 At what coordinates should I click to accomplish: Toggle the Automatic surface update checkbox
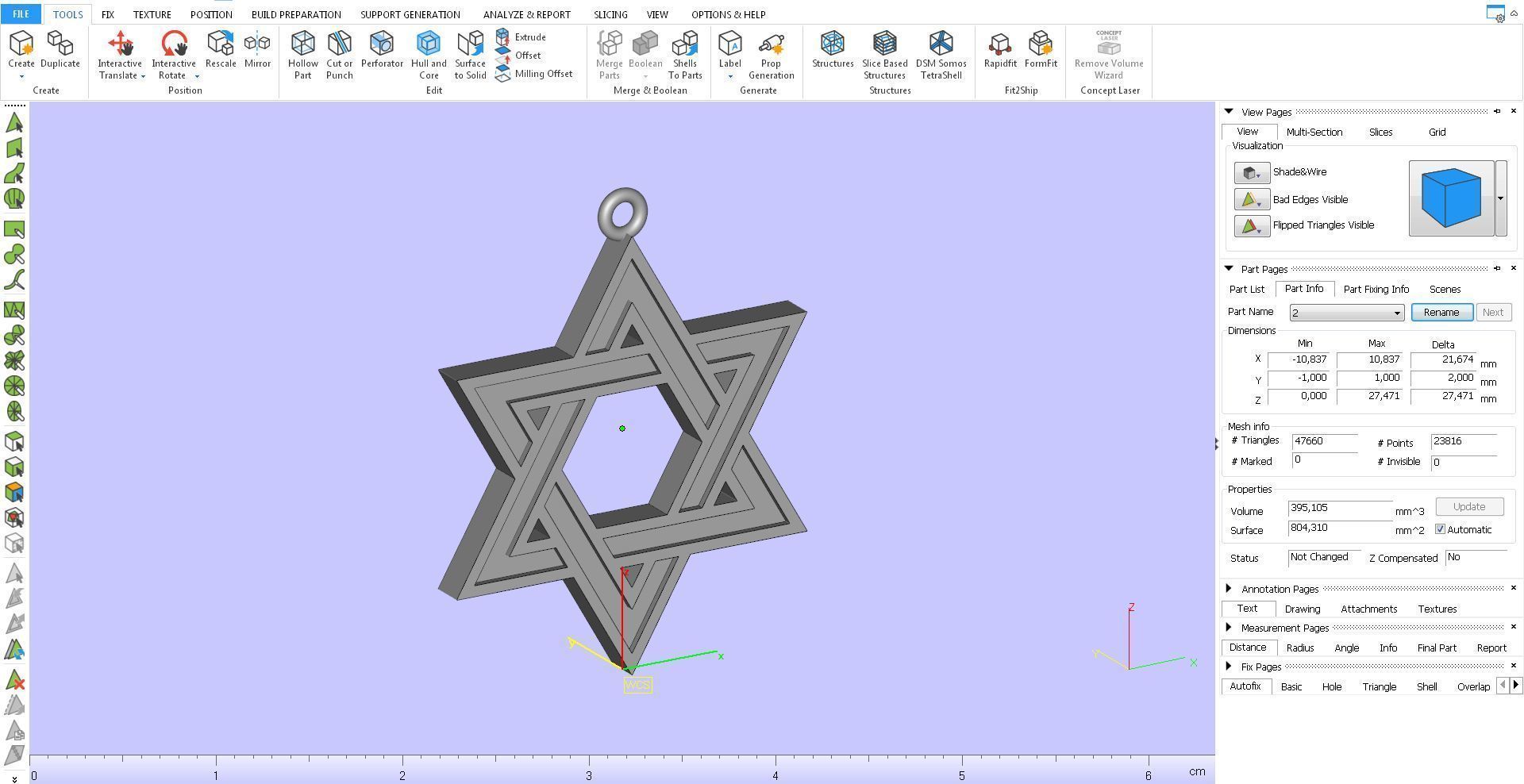click(1440, 530)
